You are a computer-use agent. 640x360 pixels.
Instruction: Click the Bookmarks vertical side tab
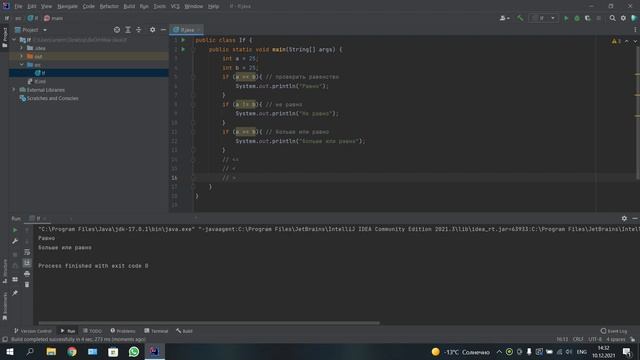coord(5,306)
